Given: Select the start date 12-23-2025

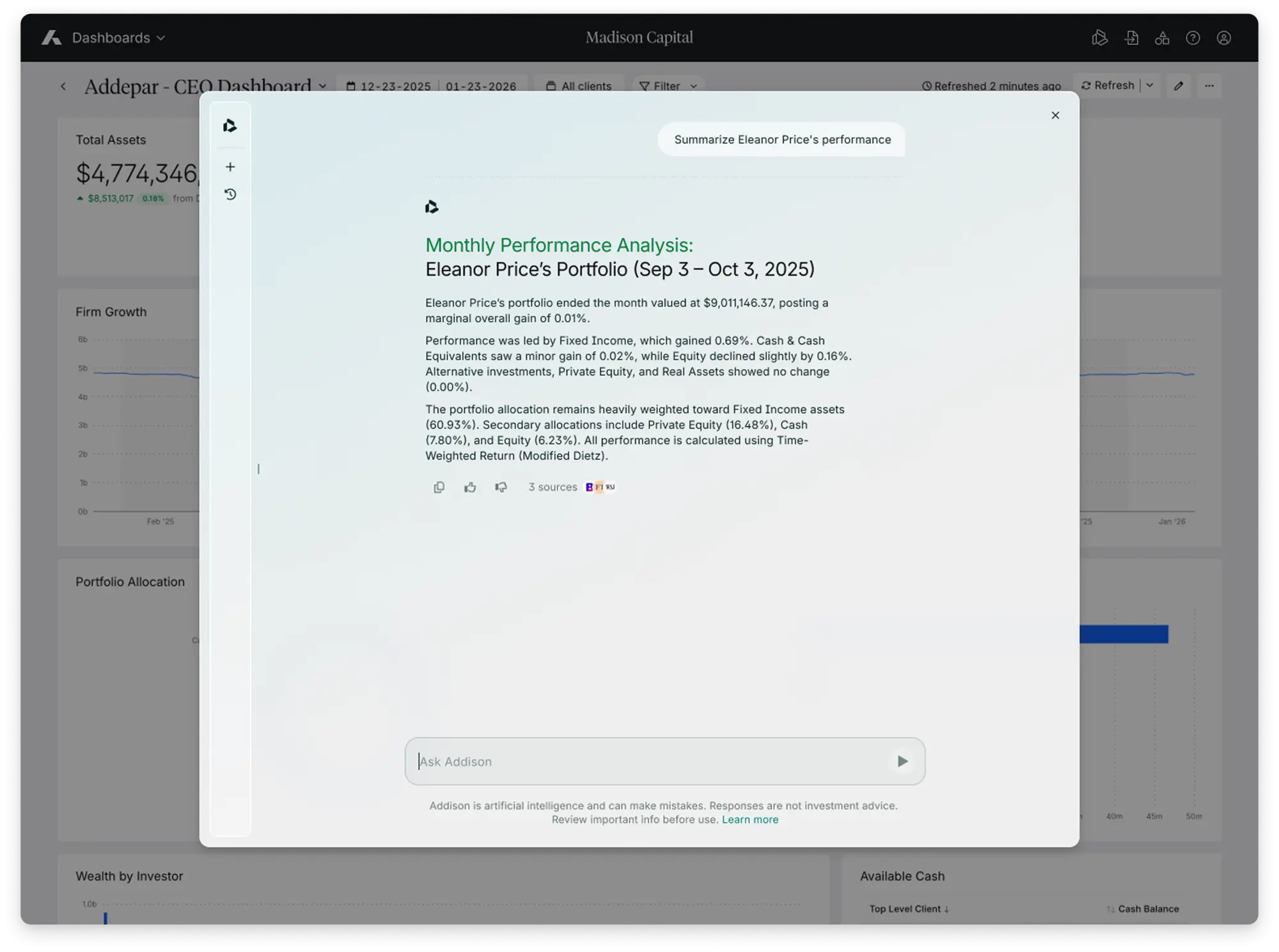Looking at the screenshot, I should 395,86.
